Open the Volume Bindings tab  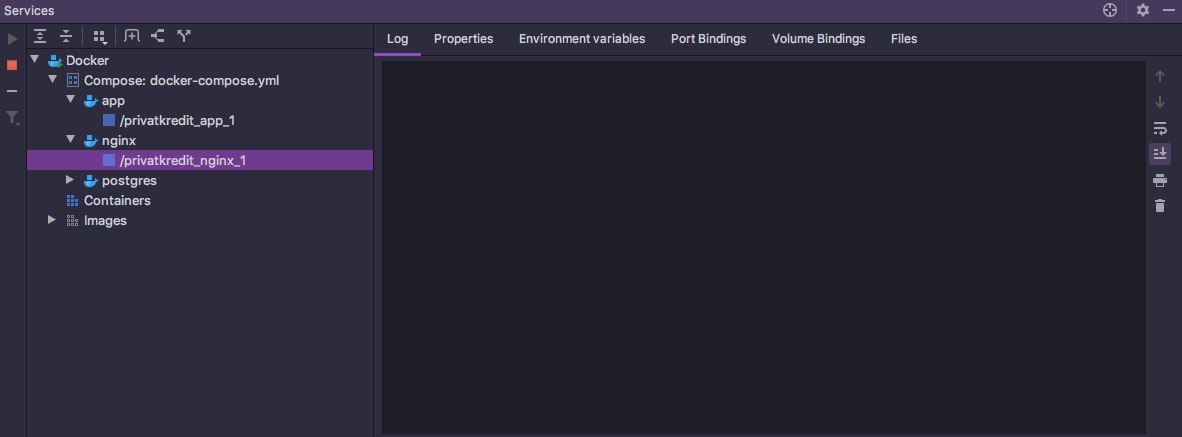pos(819,38)
